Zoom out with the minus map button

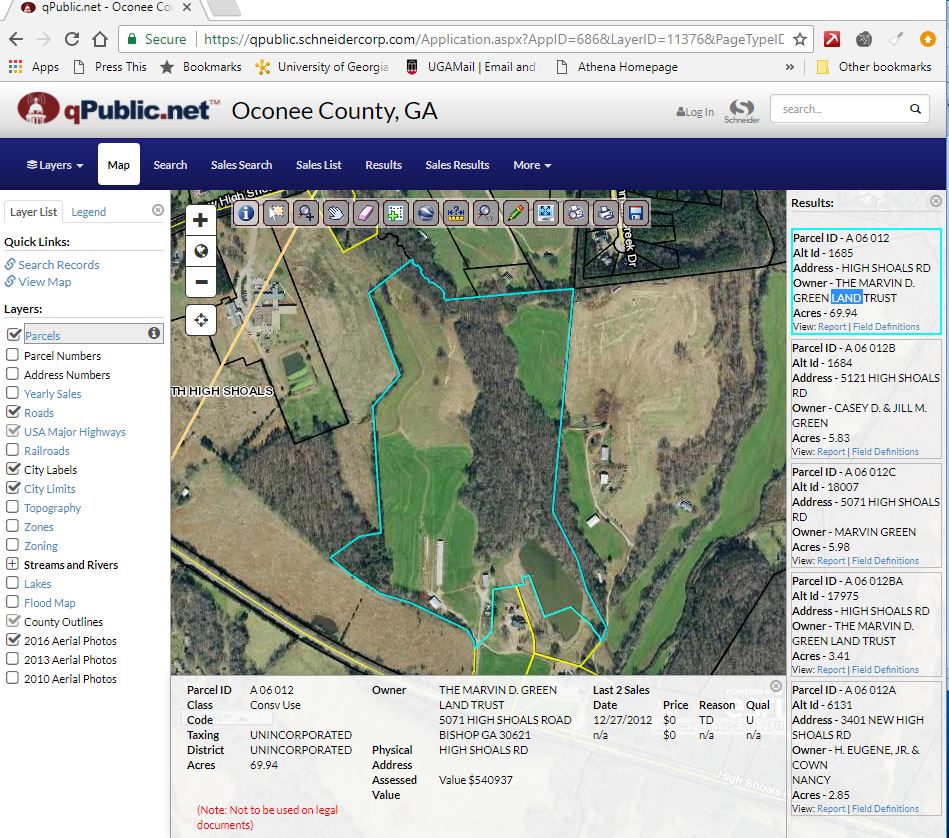point(201,282)
